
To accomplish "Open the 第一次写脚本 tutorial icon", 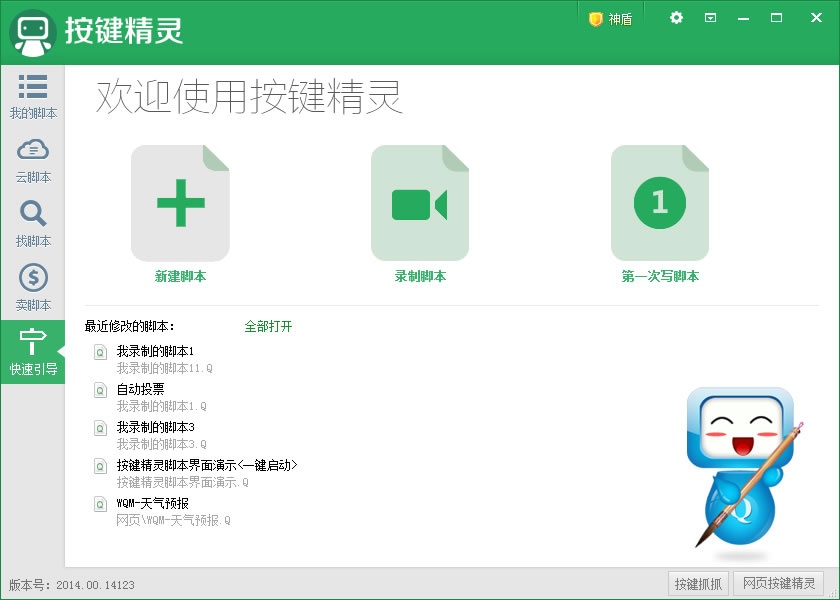I will coord(659,203).
